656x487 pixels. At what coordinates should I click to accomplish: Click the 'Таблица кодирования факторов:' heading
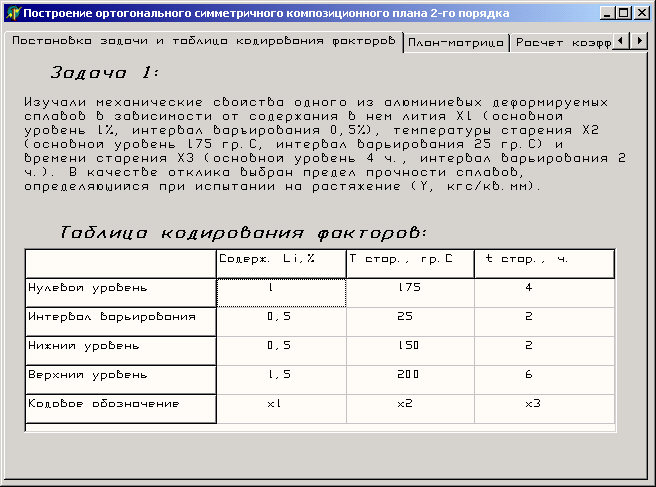[x=243, y=233]
